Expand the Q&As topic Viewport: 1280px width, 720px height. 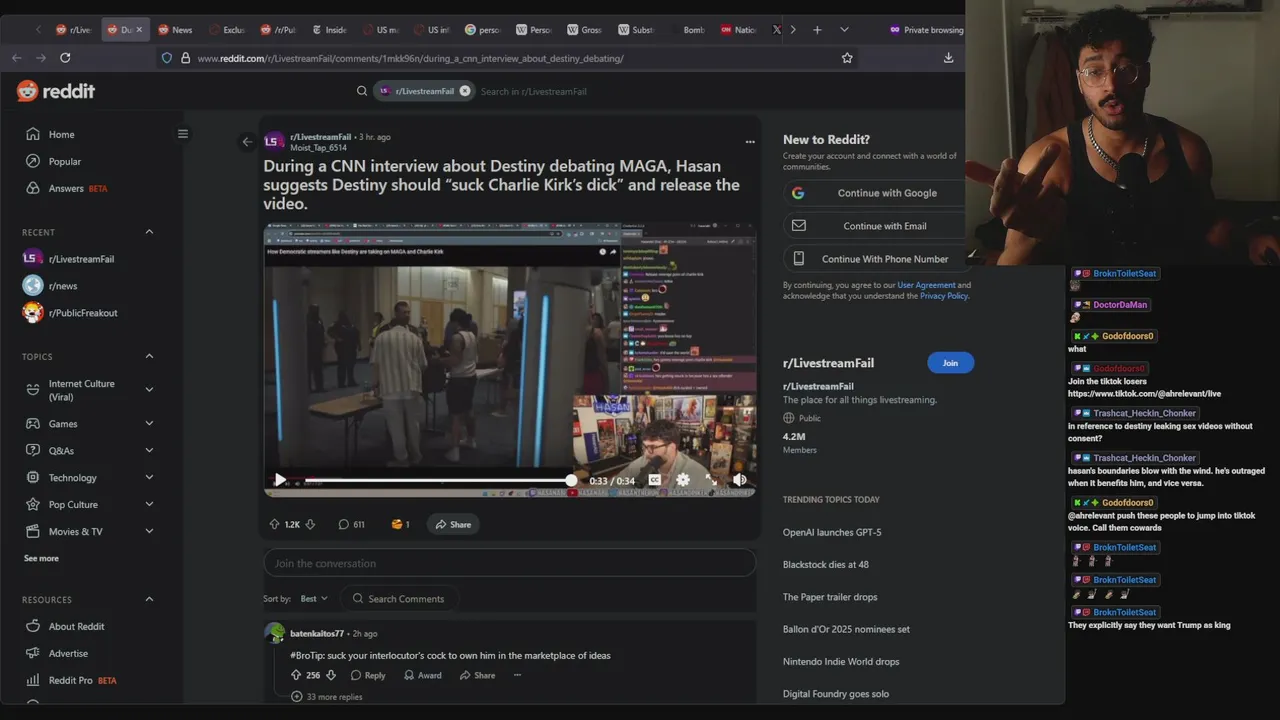(x=149, y=451)
